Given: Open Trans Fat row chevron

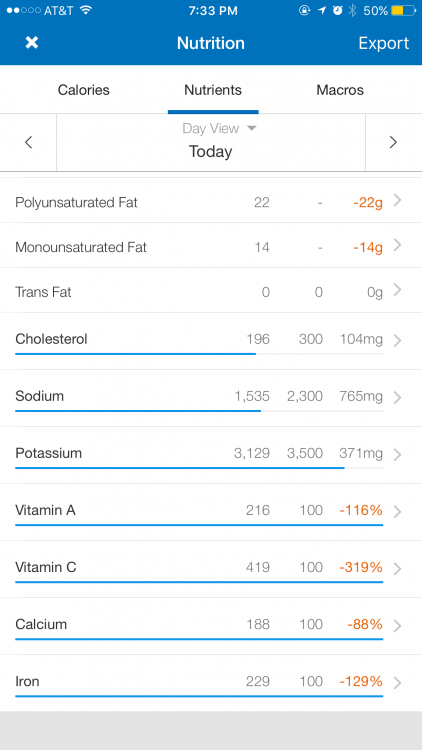Looking at the screenshot, I should click(397, 290).
